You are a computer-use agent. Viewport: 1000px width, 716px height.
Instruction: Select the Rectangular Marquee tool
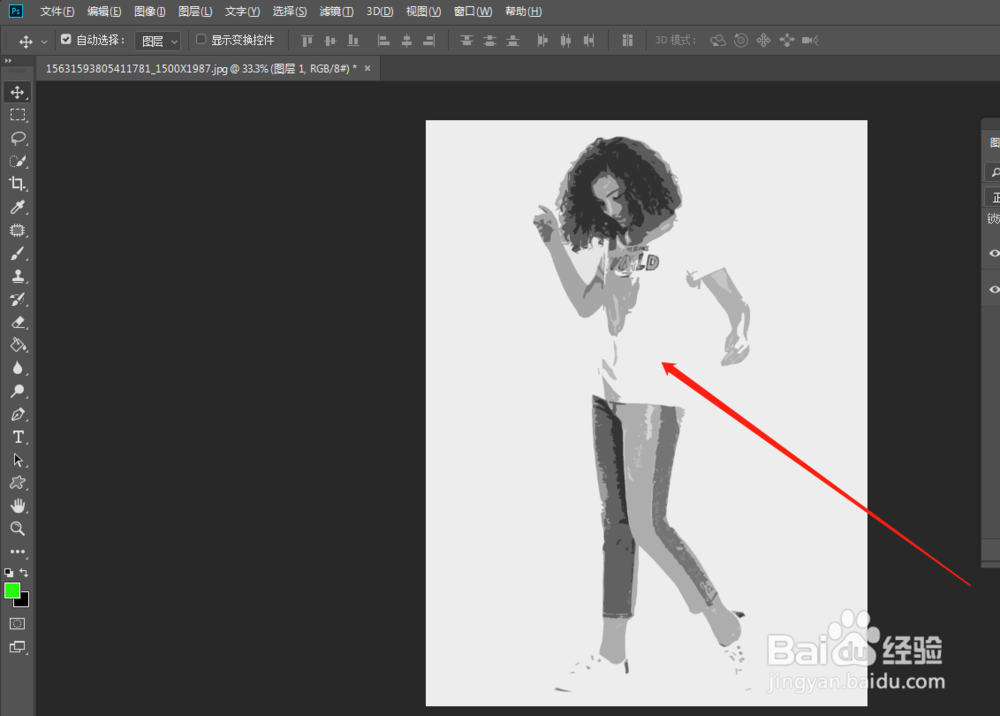point(17,115)
